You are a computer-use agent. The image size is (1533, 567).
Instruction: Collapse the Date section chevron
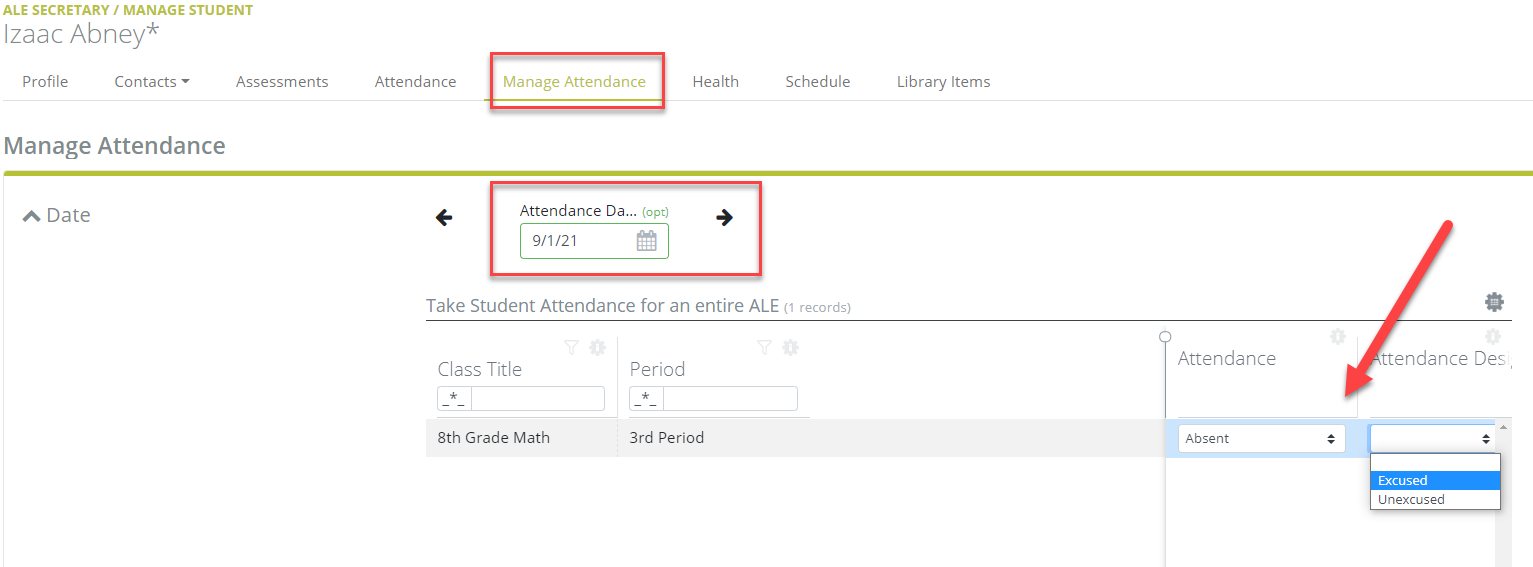[32, 215]
